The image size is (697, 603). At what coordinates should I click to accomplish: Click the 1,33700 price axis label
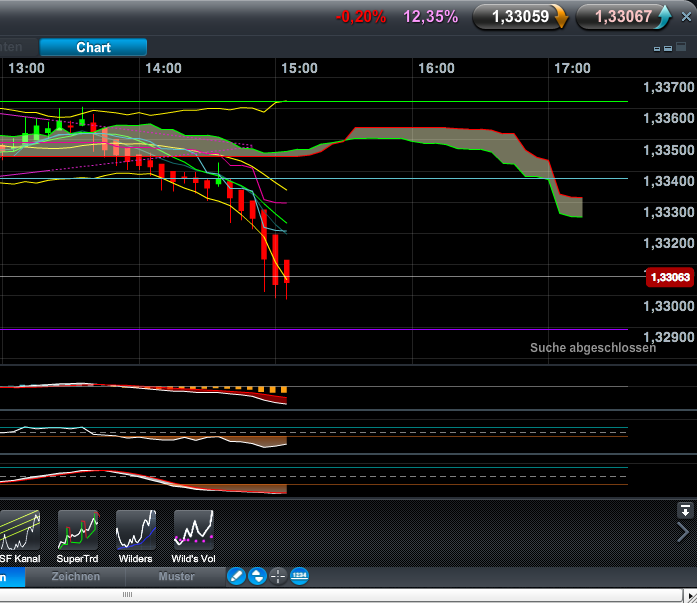click(669, 87)
